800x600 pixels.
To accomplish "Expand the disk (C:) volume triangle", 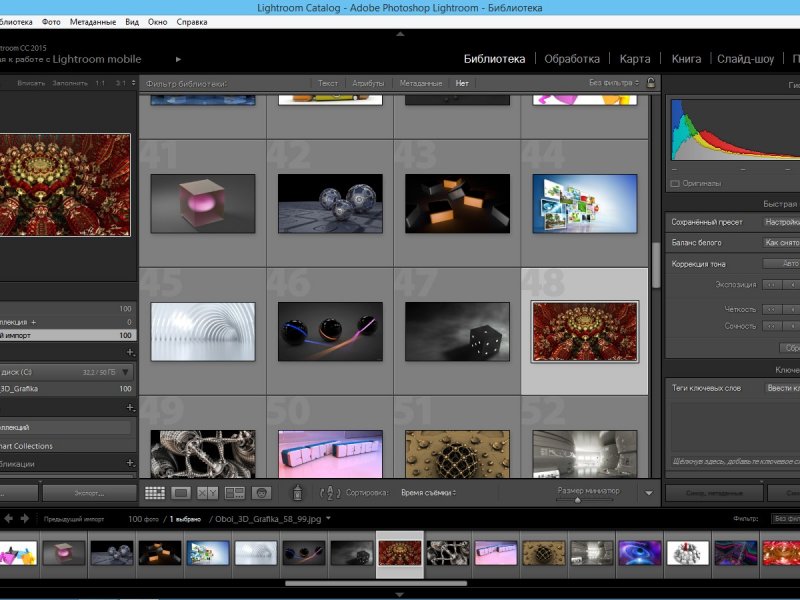I will pos(125,372).
